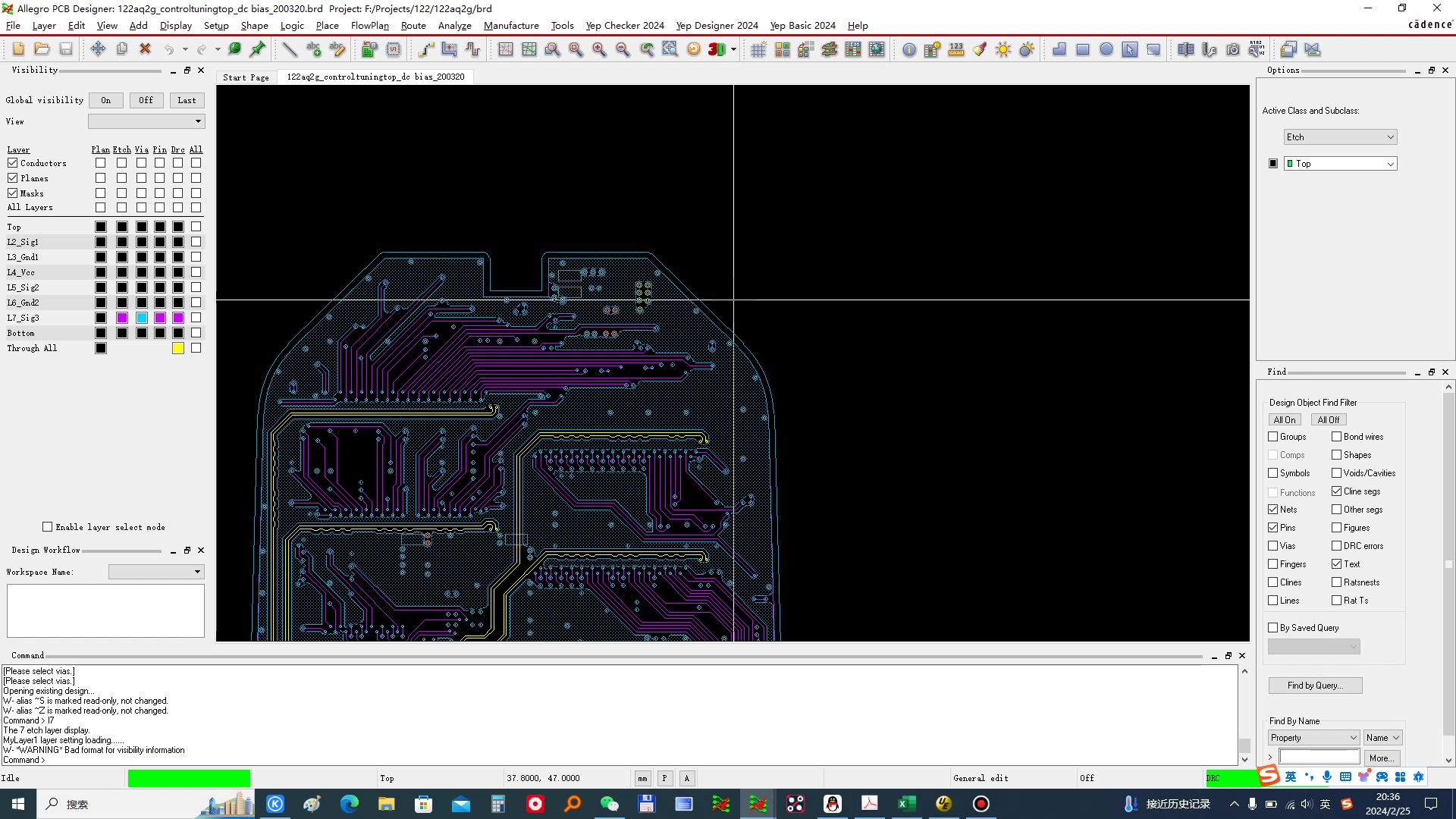Open the Route menu
The image size is (1456, 819).
[413, 25]
